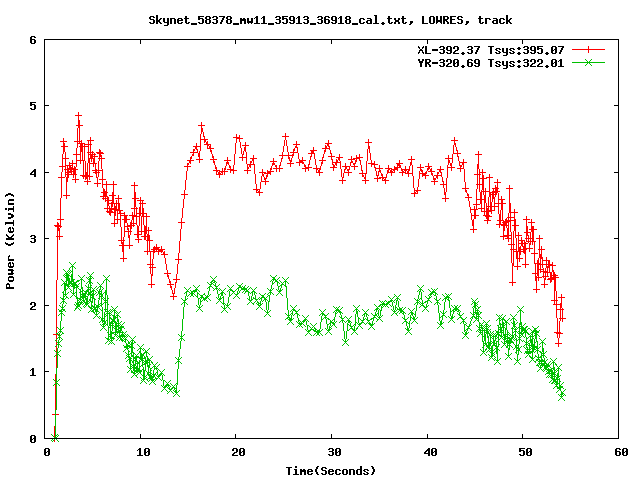Click the x-axis tick label '60'
This screenshot has width=640, height=480.
[x=621, y=452]
